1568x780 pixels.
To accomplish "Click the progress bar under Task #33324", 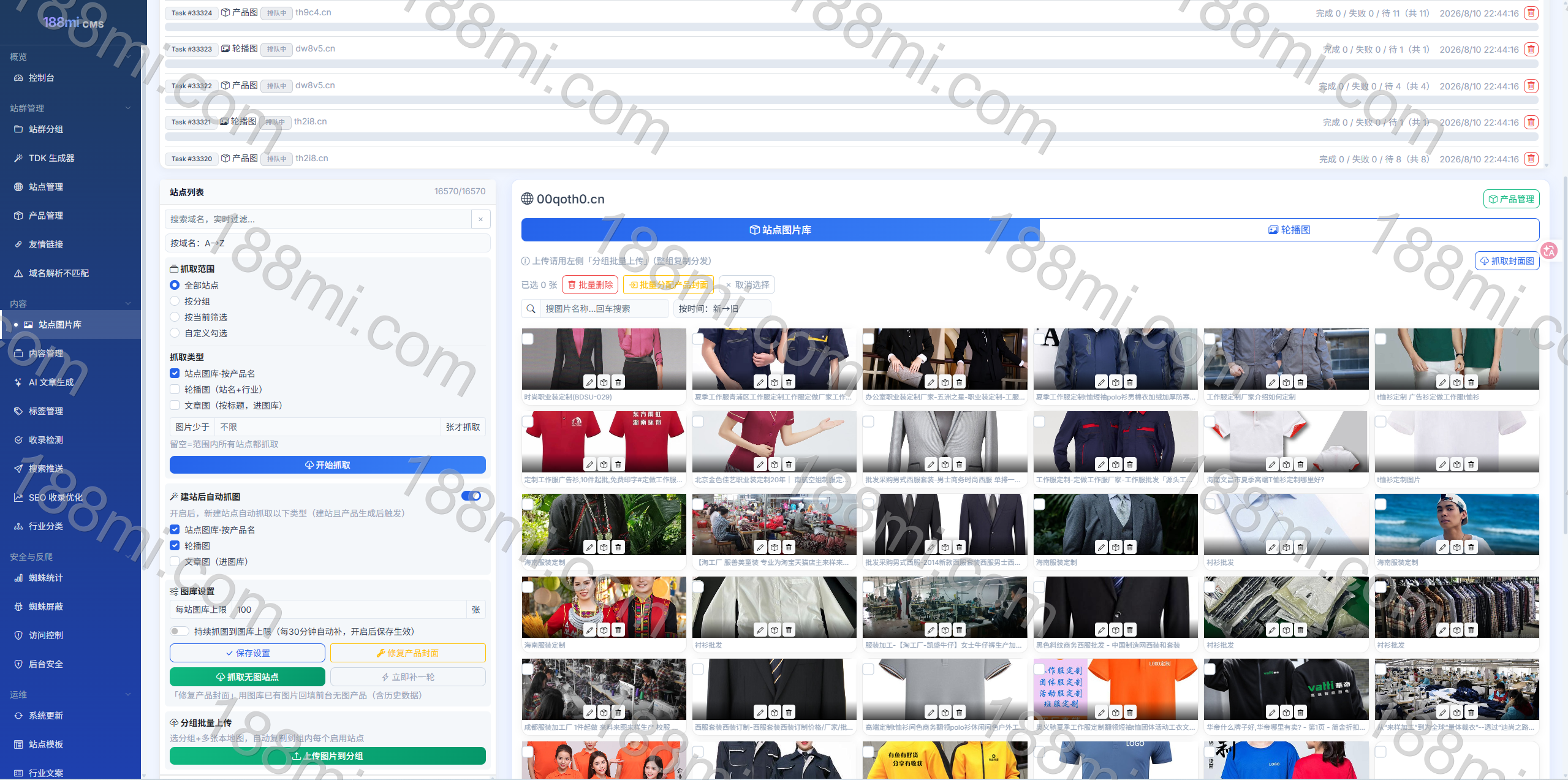I will point(852,27).
